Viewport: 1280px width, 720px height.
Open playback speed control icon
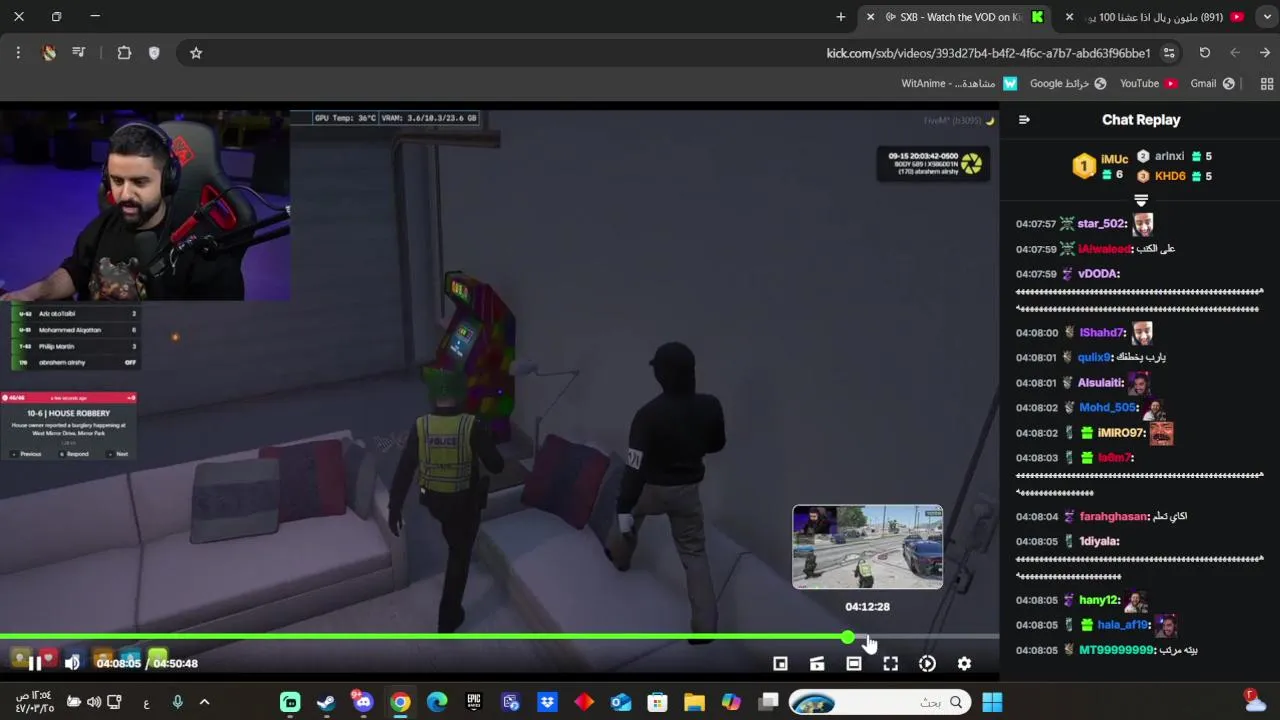coord(927,663)
